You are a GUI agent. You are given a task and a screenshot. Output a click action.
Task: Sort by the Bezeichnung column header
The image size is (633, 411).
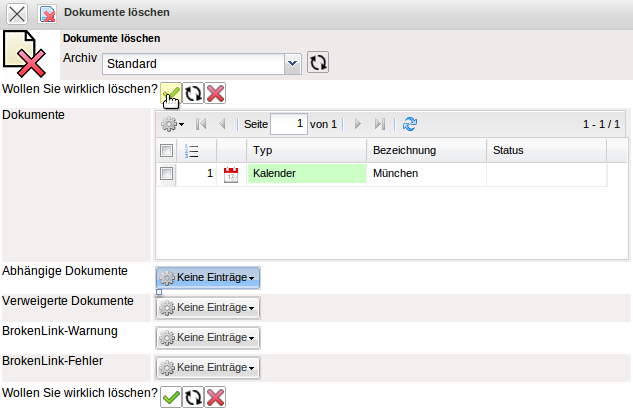426,150
